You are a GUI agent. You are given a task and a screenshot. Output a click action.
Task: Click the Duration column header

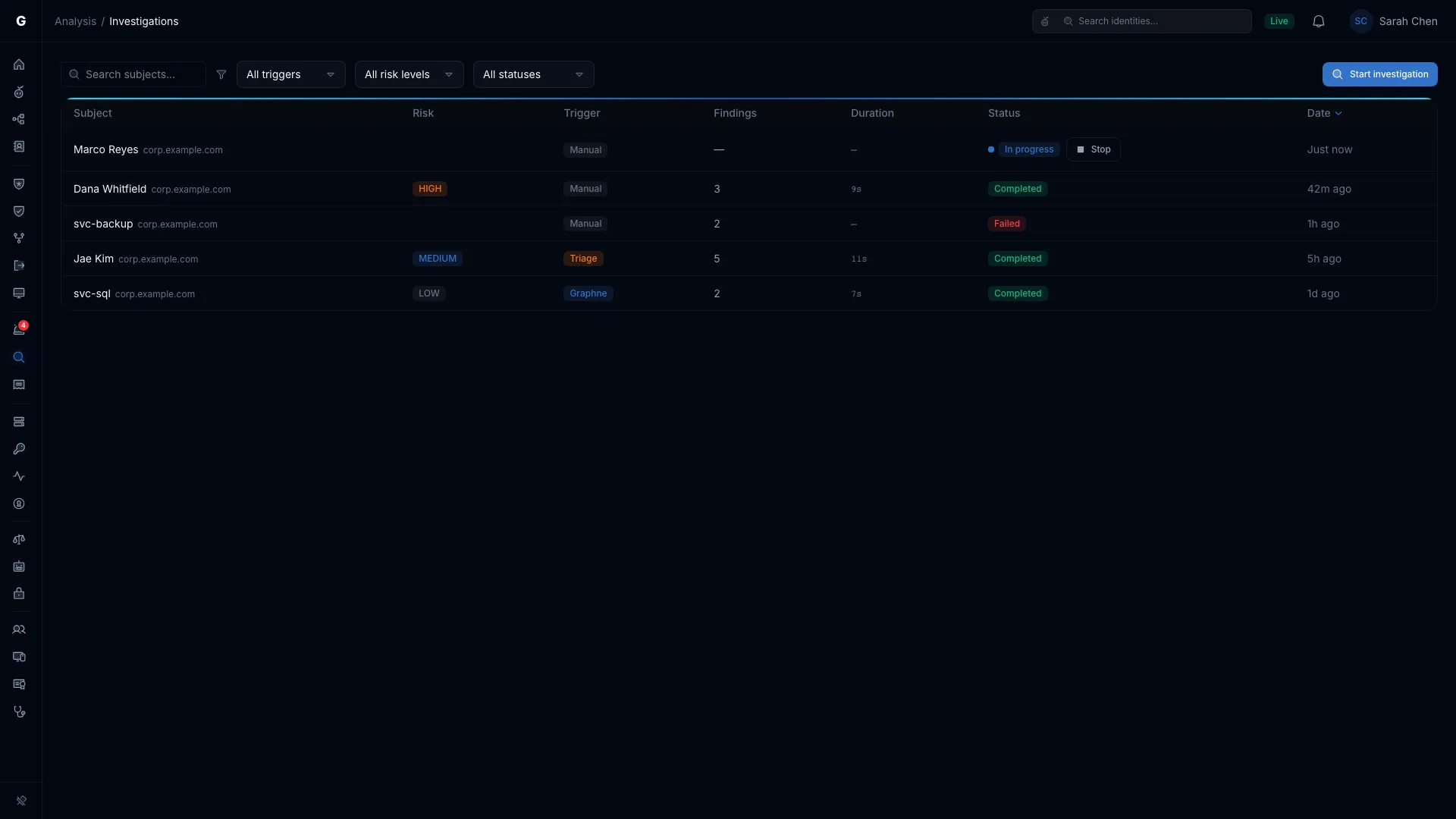872,113
